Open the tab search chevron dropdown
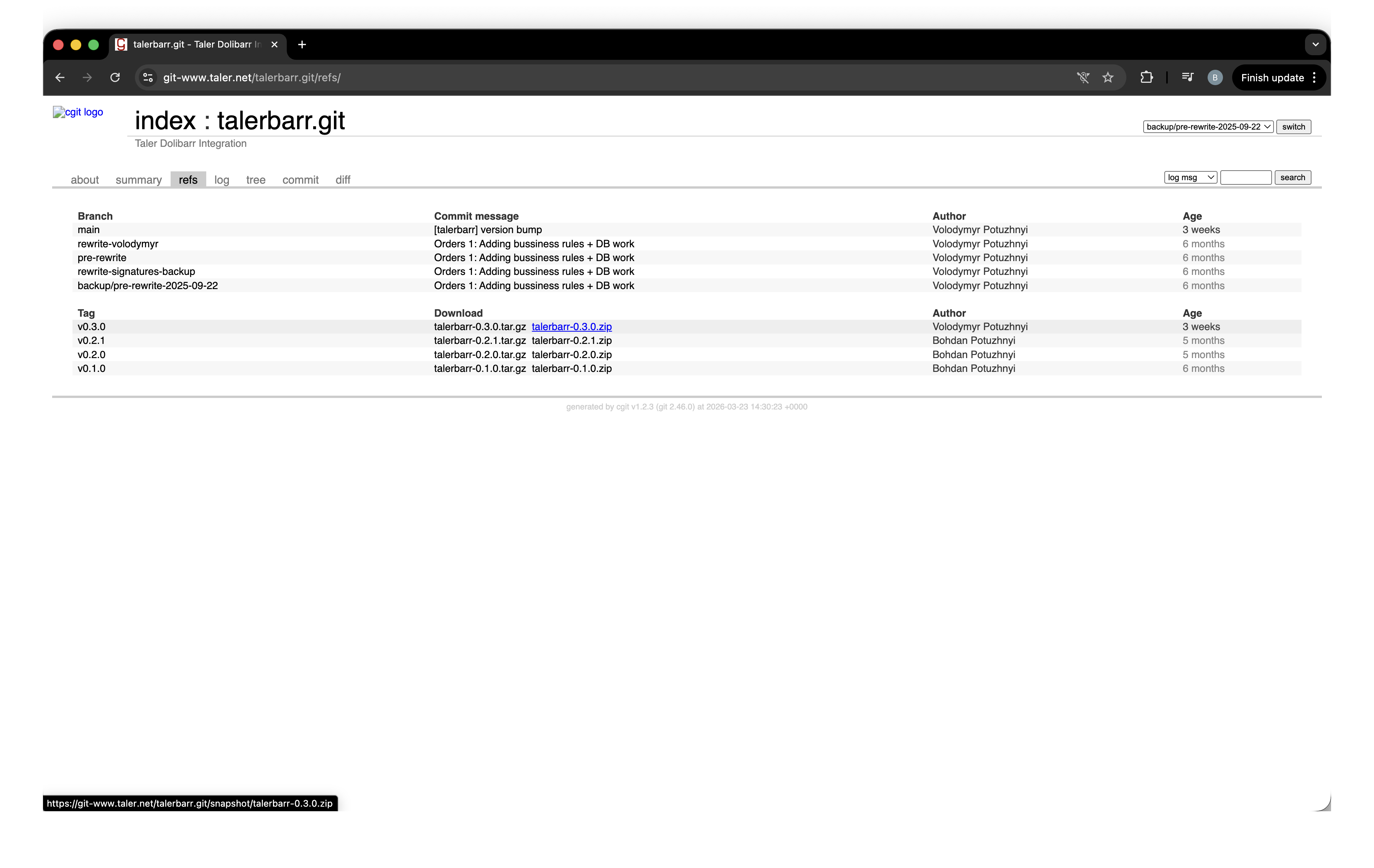The image size is (1374, 868). [1315, 44]
